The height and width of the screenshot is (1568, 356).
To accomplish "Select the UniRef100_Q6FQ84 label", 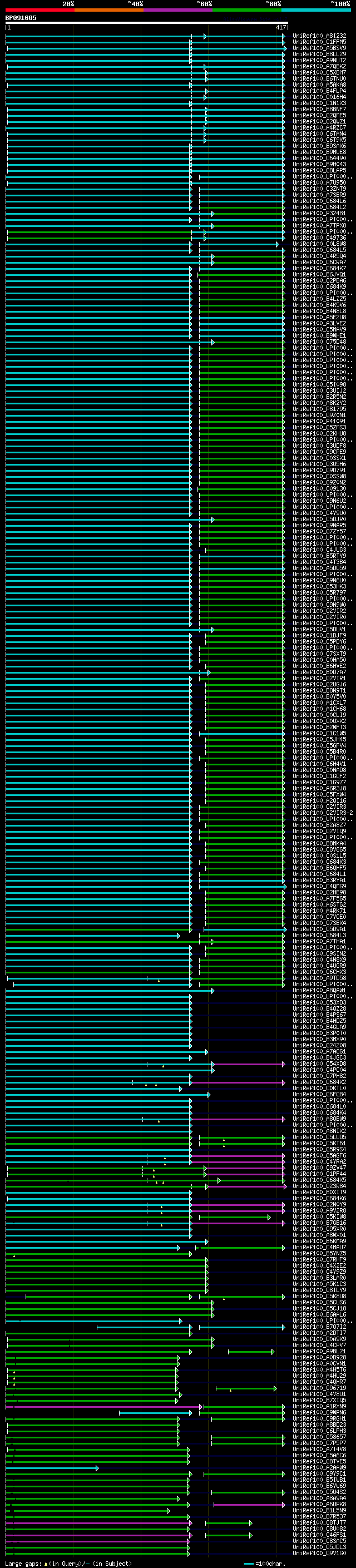I will click(x=319, y=1095).
